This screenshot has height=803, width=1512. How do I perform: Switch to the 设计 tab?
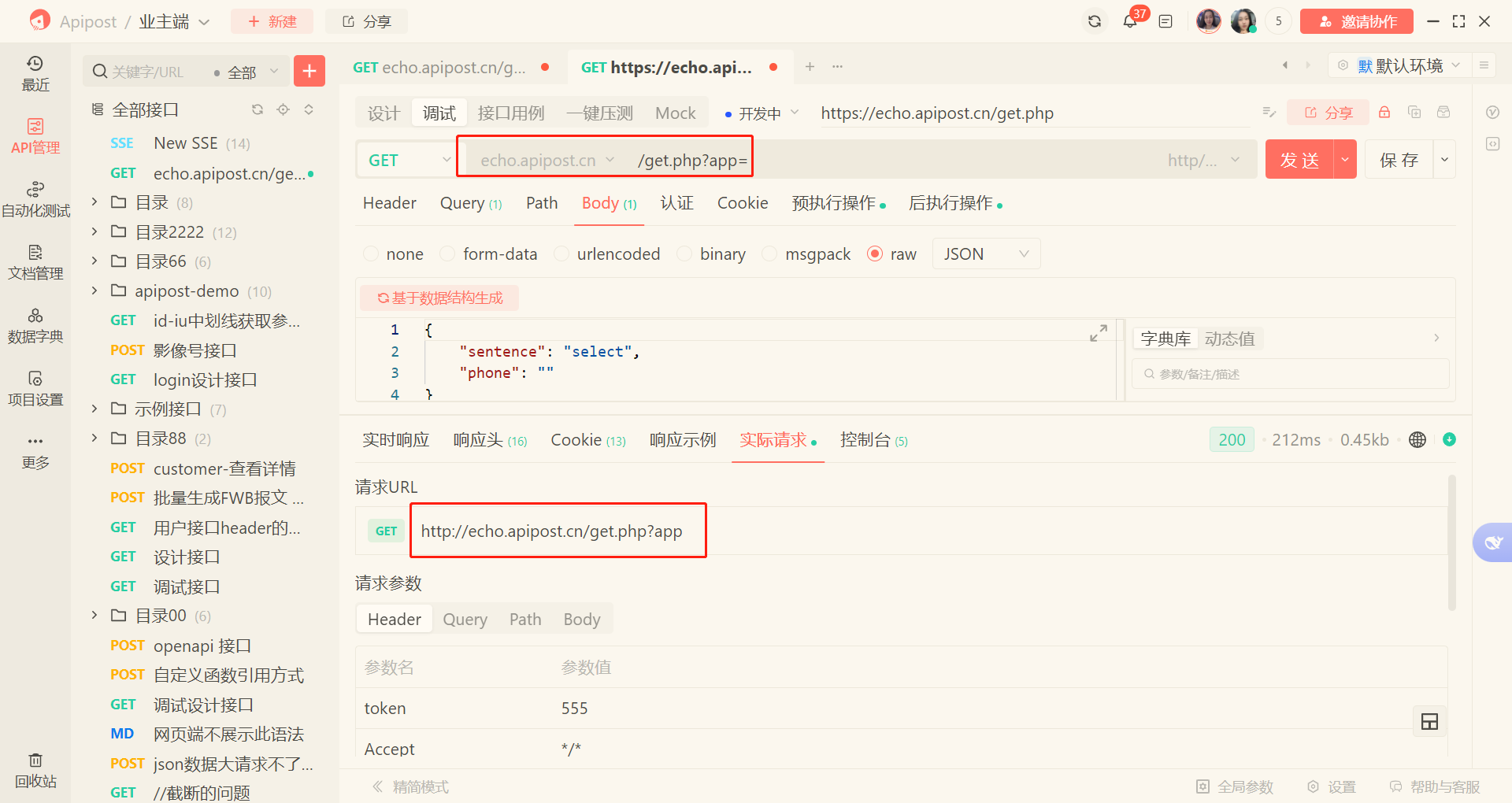384,113
